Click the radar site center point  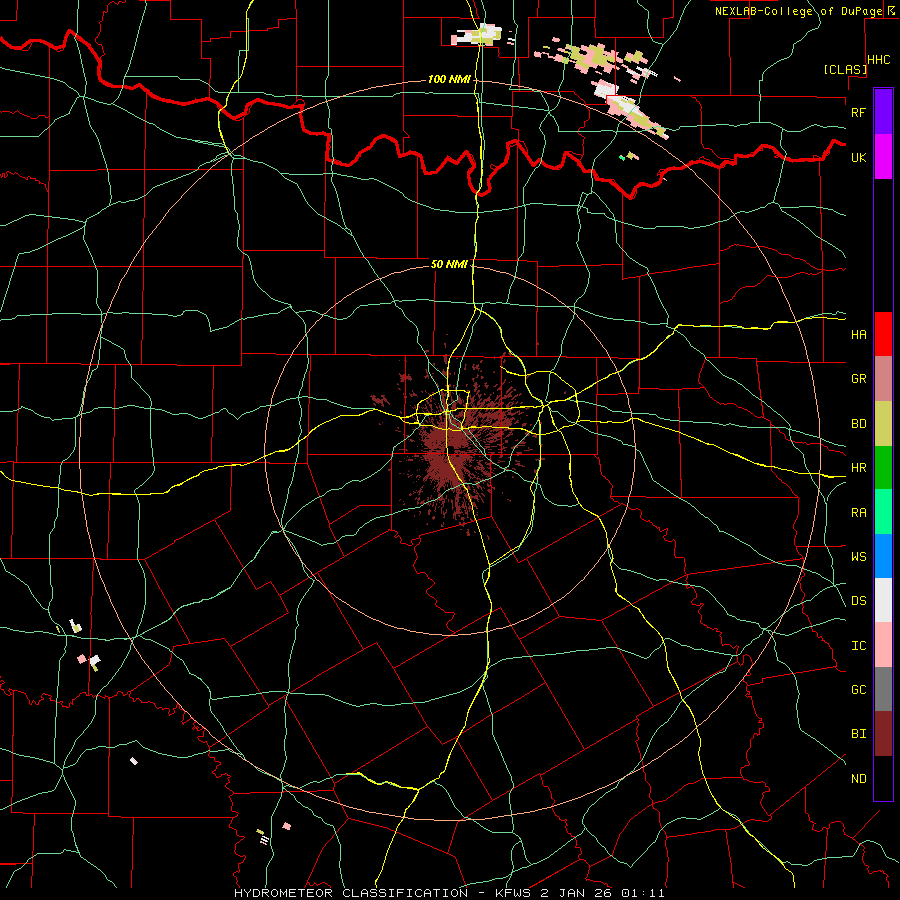coord(451,449)
